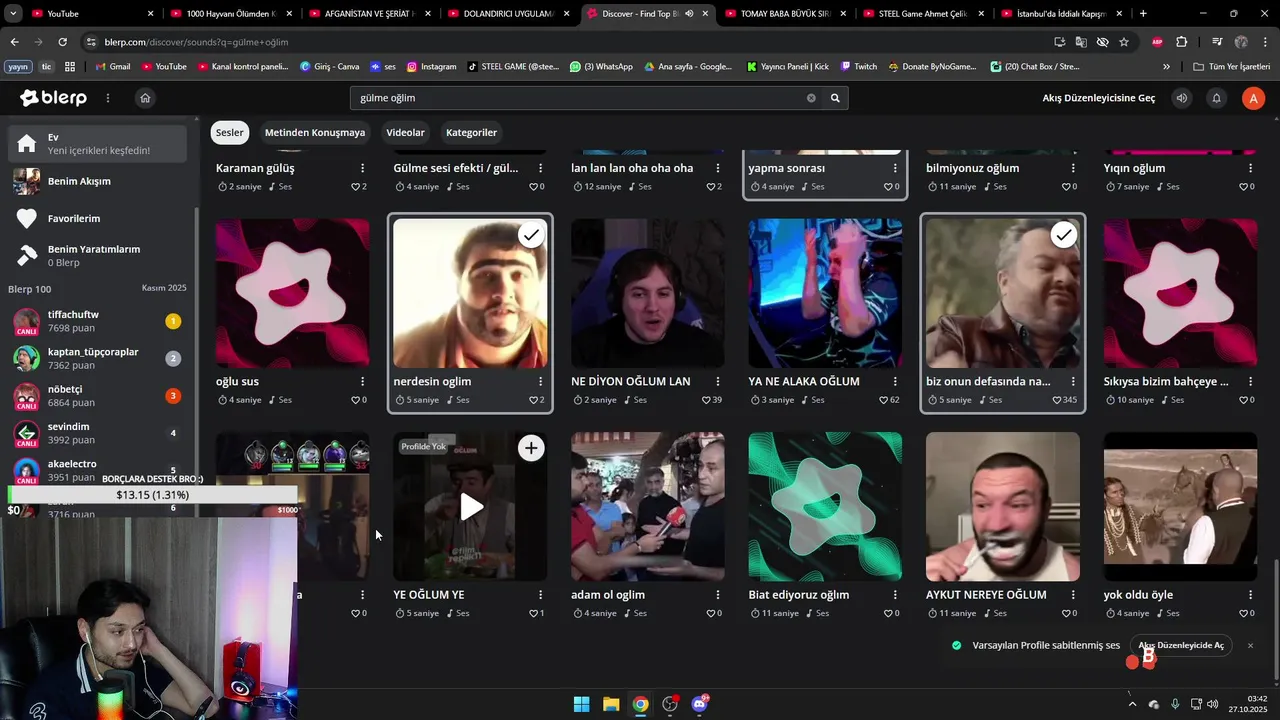Add YE OĞLUM YE with plus icon
This screenshot has width=1280, height=720.
click(x=531, y=448)
